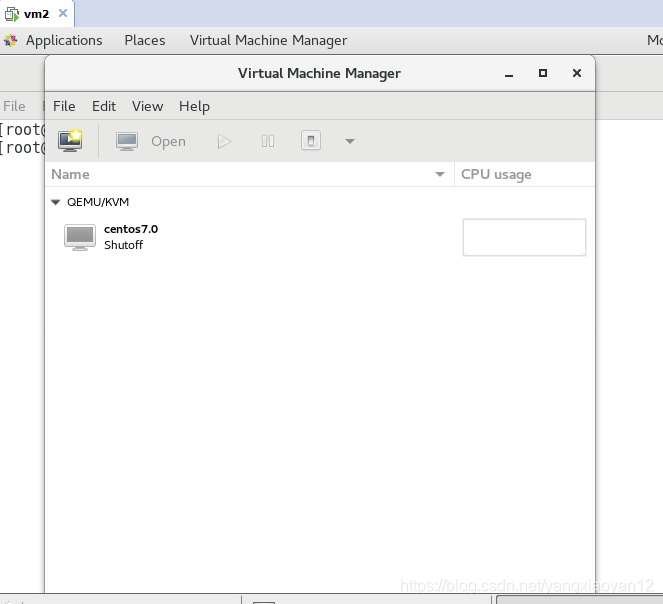Open Virtual Machine Manager app menu in panel
Viewport: 663px width, 604px height.
[x=268, y=40]
